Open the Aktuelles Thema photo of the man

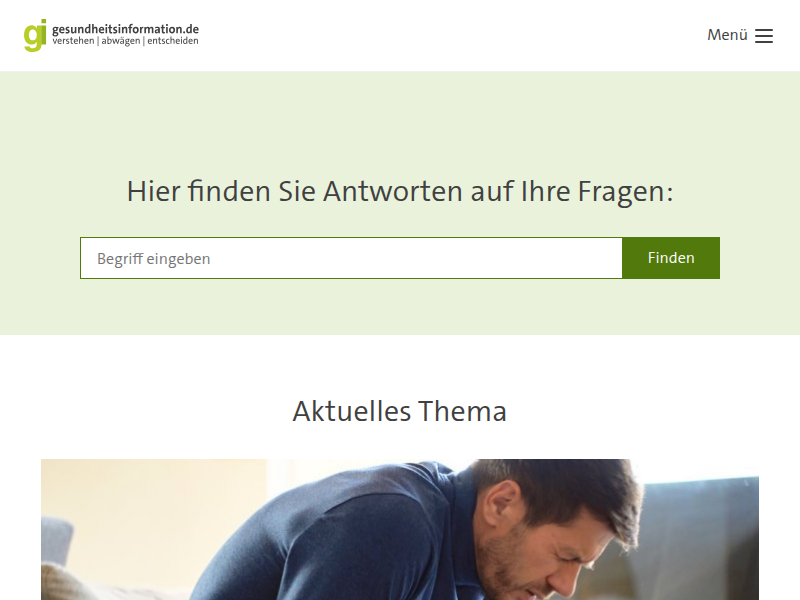click(x=400, y=530)
